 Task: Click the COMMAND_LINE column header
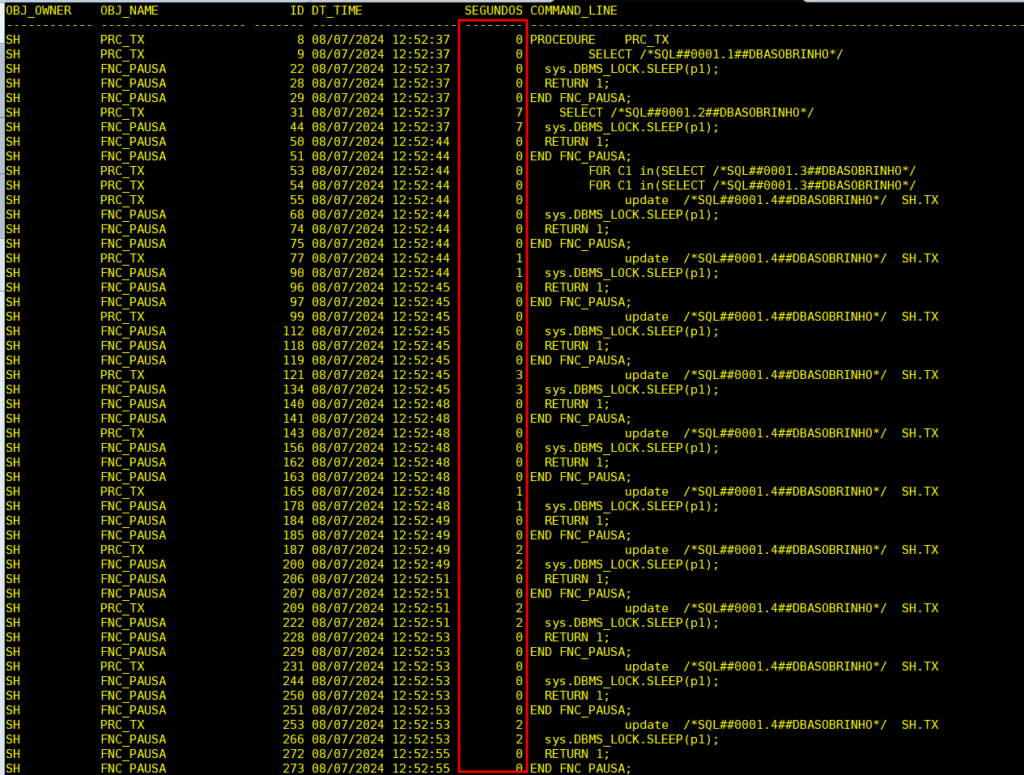coord(574,10)
